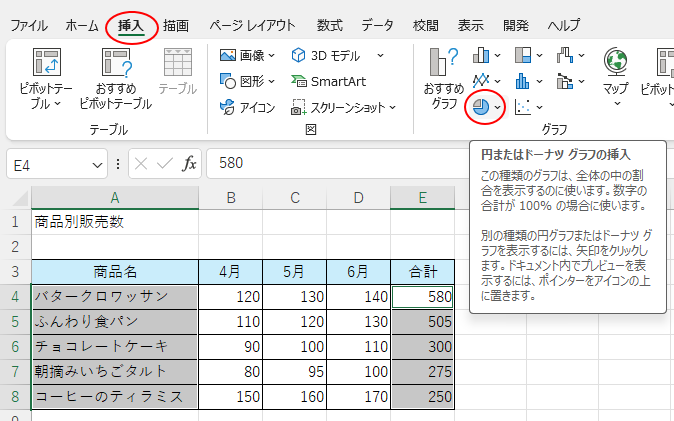Click the アイコン insert button

pos(247,107)
